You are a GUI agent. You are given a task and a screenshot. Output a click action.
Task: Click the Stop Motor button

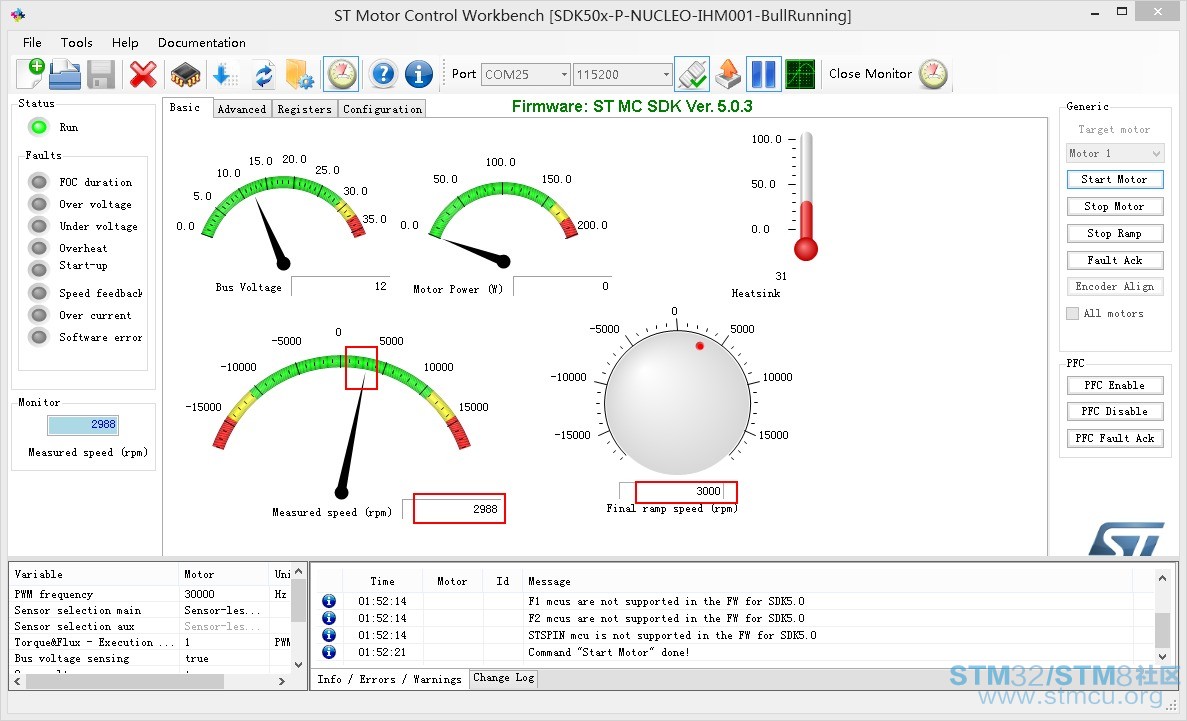pos(1114,206)
